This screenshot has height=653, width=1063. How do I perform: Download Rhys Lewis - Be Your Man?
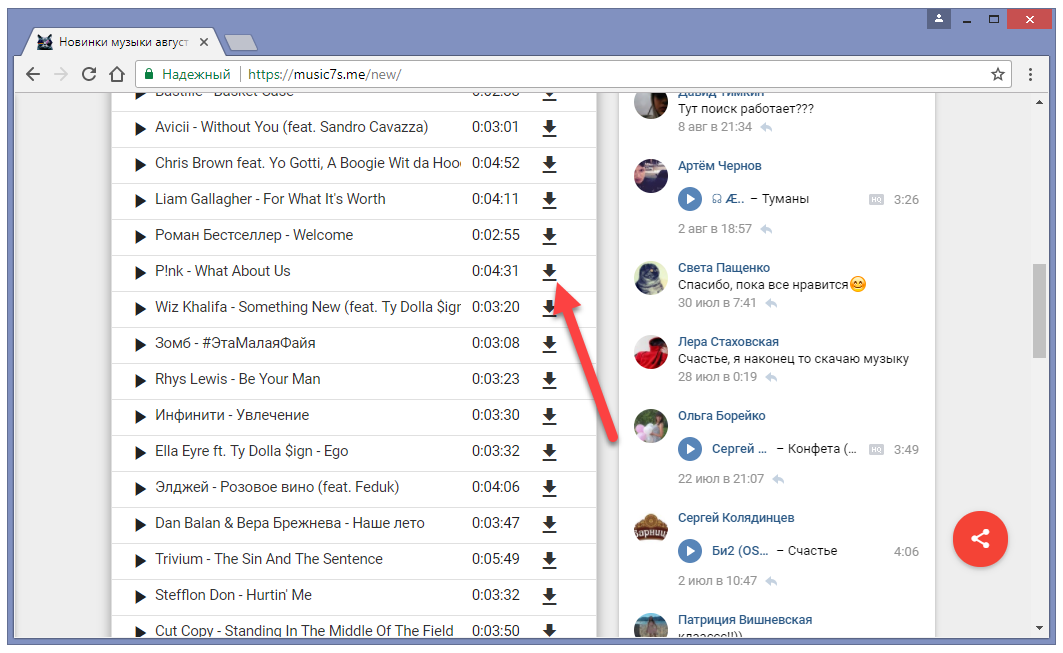coord(549,380)
